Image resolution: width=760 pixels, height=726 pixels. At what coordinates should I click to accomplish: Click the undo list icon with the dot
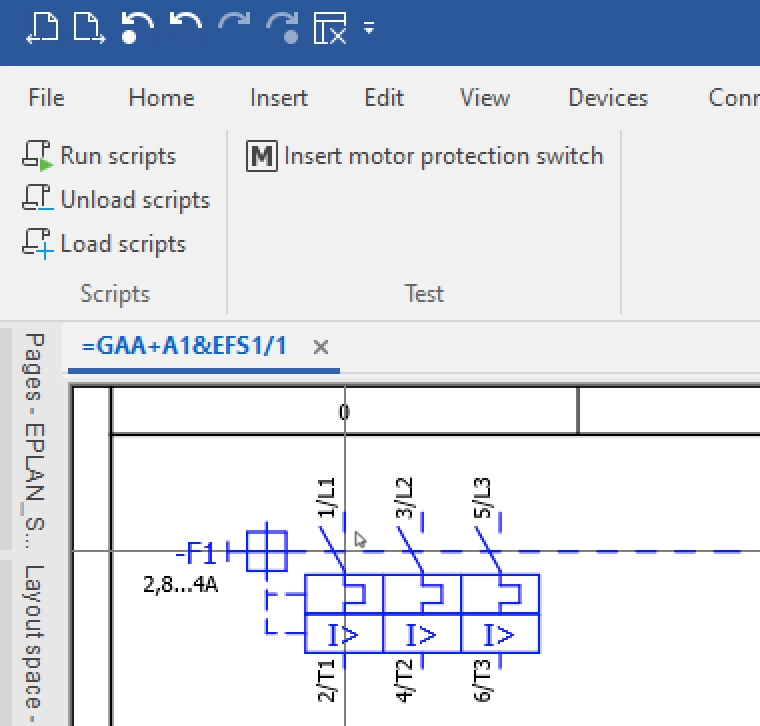coord(137,28)
